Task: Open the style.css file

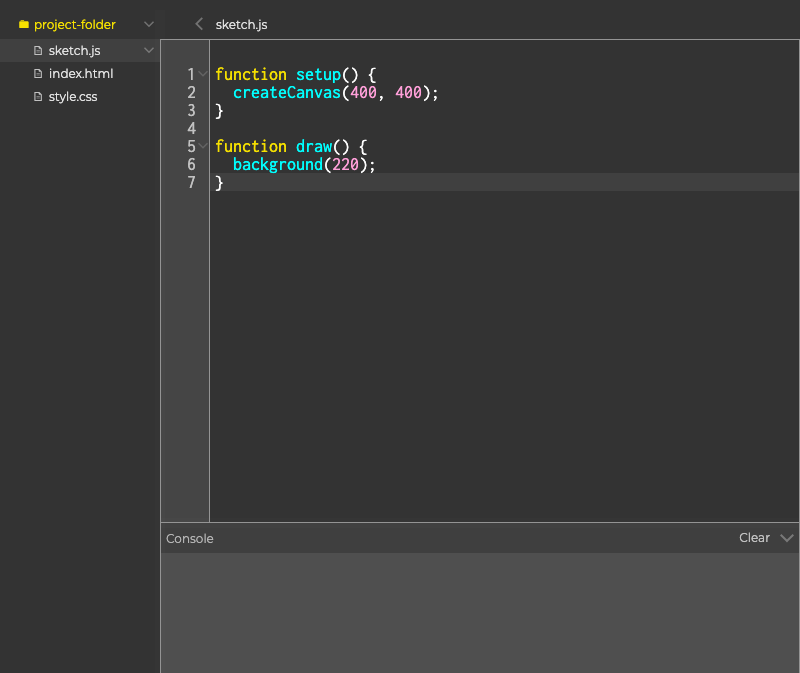Action: tap(73, 97)
